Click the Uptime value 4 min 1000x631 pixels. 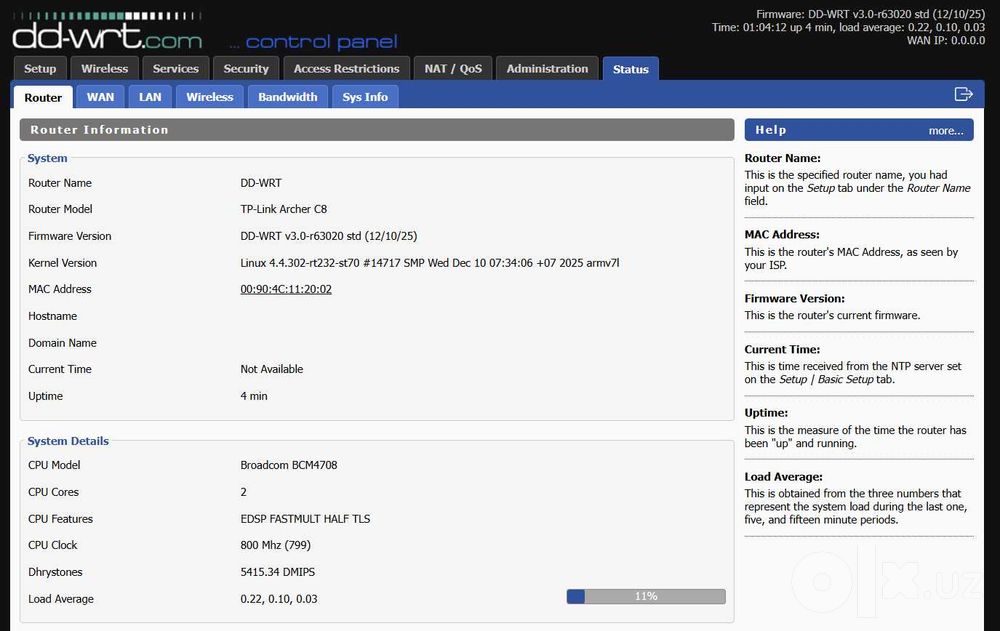pyautogui.click(x=254, y=396)
